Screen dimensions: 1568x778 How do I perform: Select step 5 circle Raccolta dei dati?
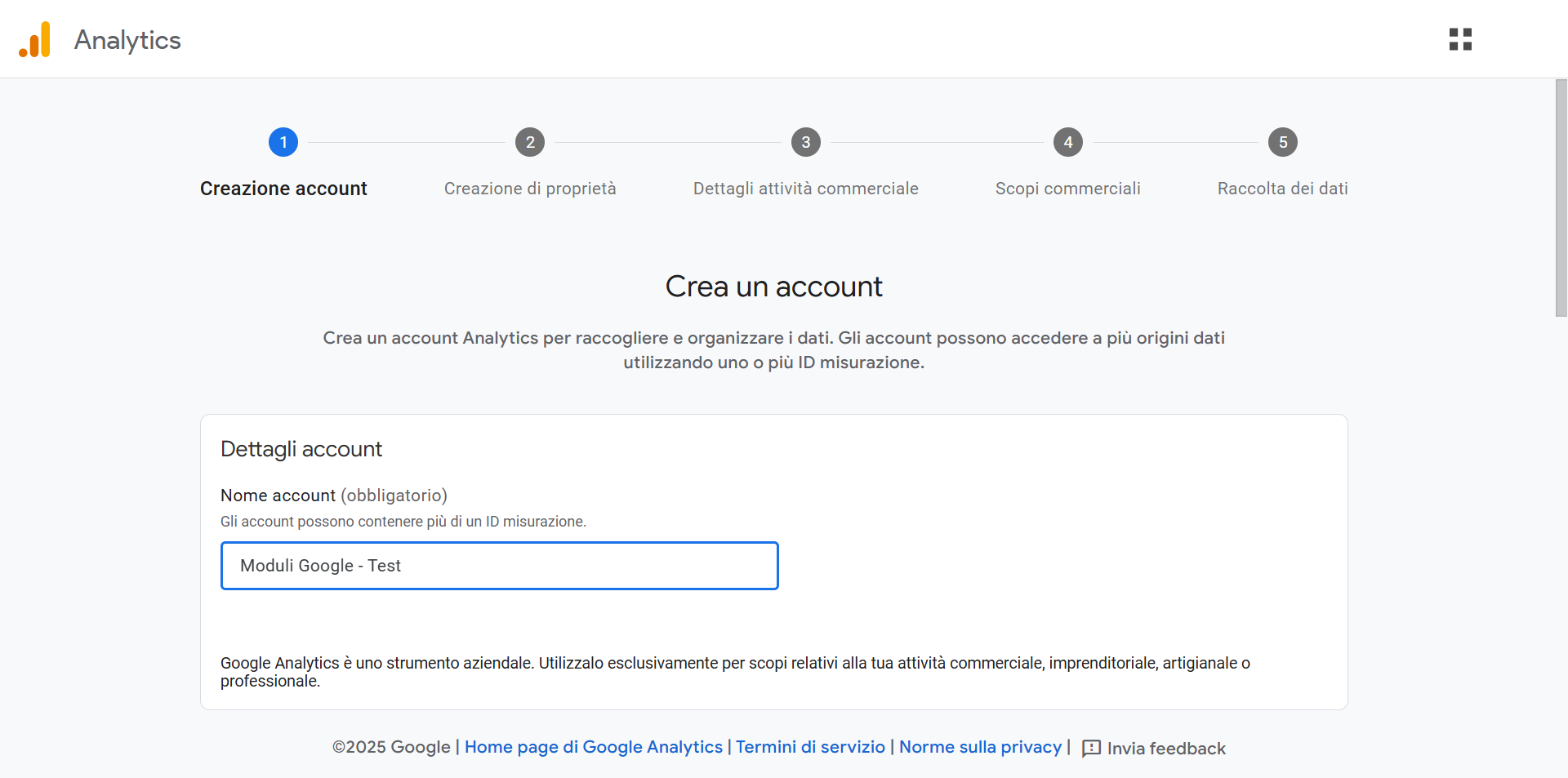point(1282,141)
